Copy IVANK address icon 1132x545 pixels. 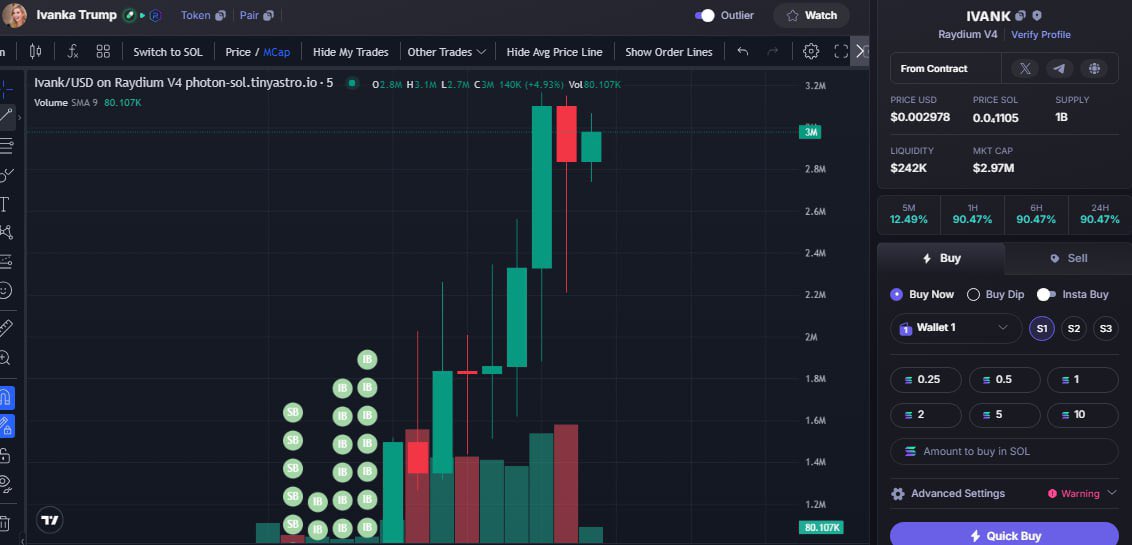[x=1020, y=15]
